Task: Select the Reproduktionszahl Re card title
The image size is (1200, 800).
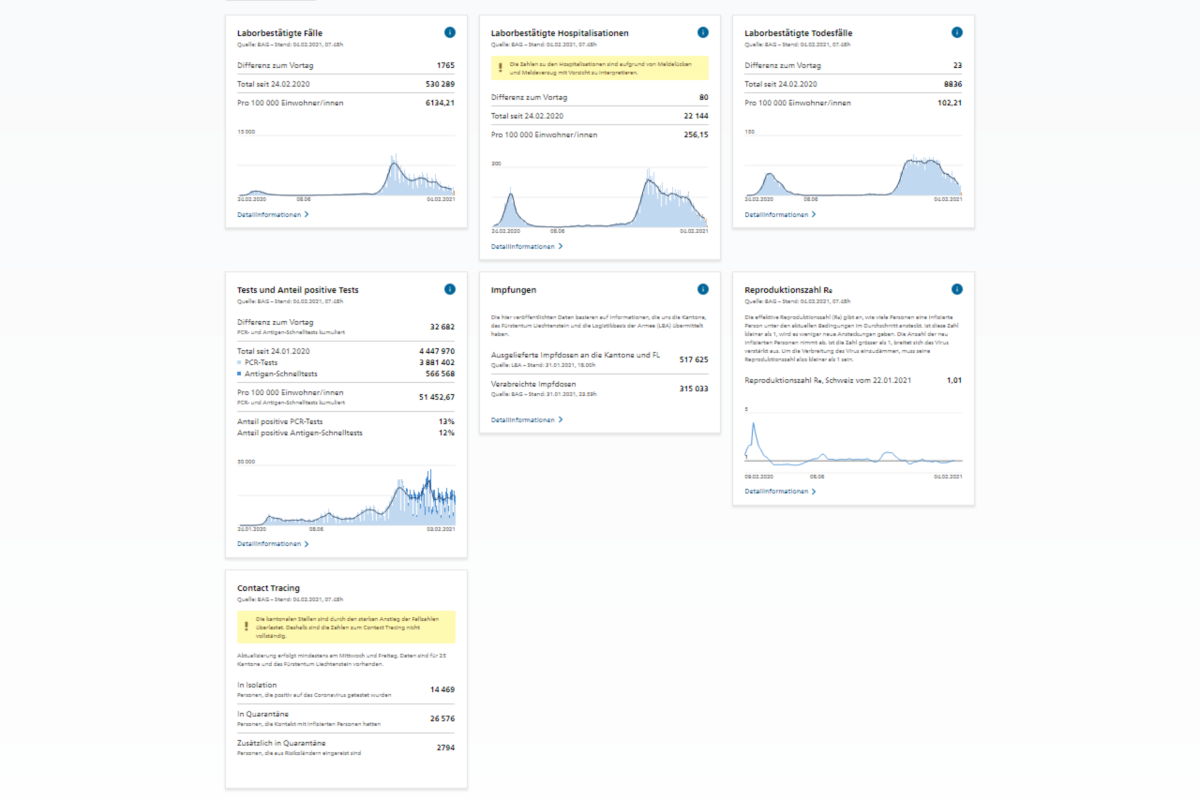Action: pos(790,290)
